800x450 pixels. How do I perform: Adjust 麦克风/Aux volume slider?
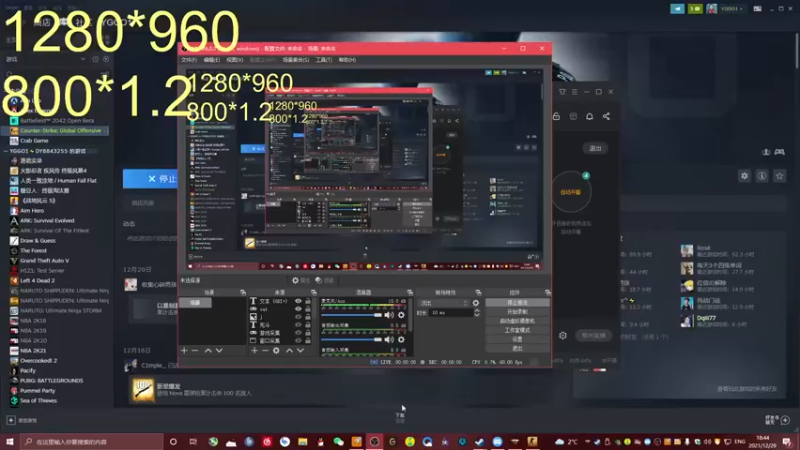[352, 315]
